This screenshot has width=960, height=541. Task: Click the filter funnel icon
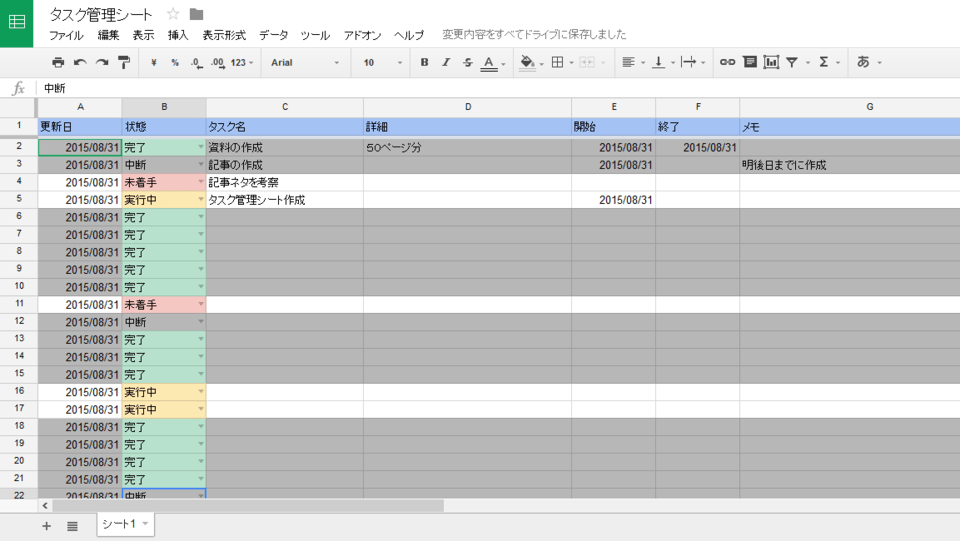point(792,63)
